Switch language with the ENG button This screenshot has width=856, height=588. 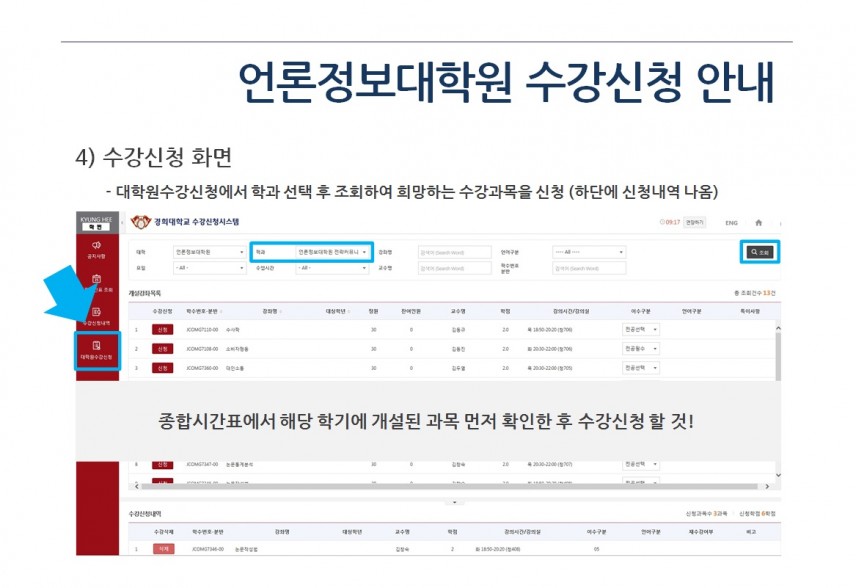coord(731,222)
